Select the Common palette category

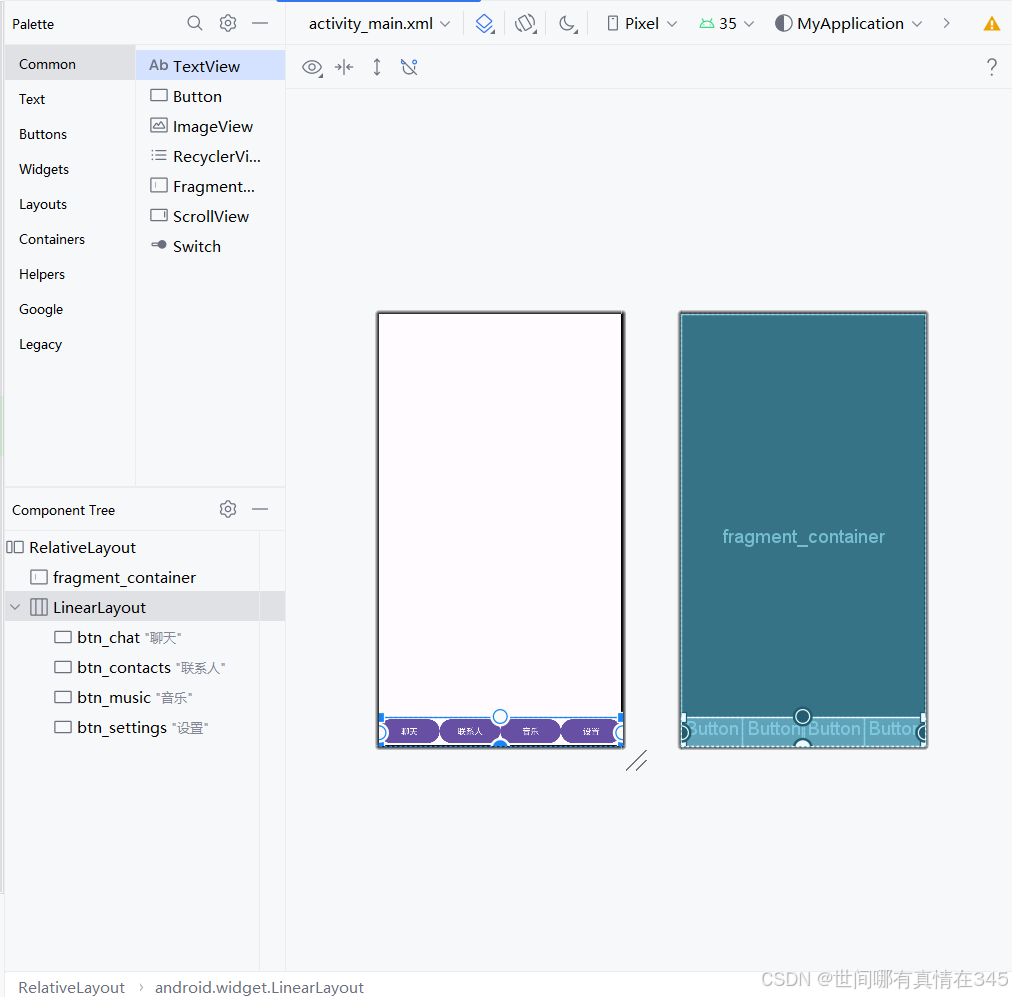click(70, 64)
